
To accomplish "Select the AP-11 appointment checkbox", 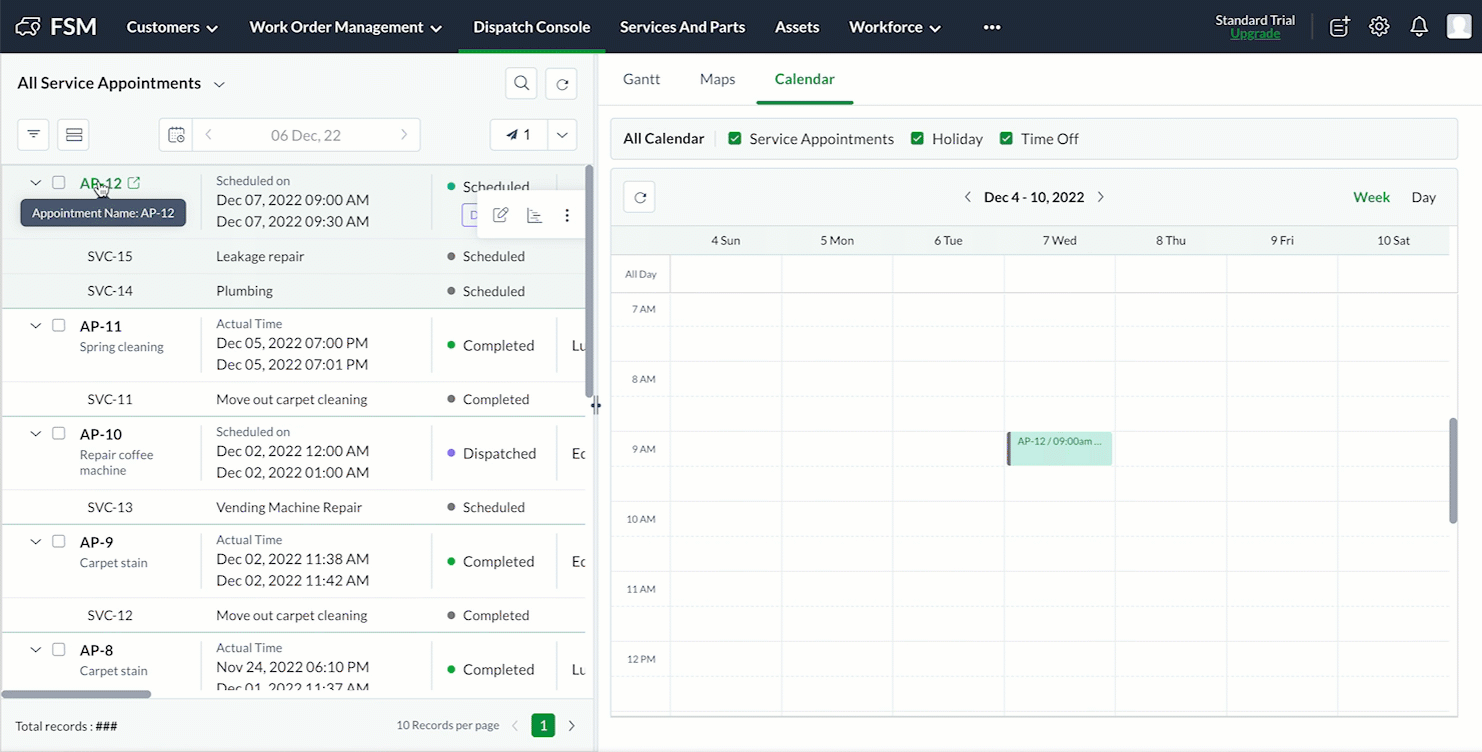I will 59,326.
